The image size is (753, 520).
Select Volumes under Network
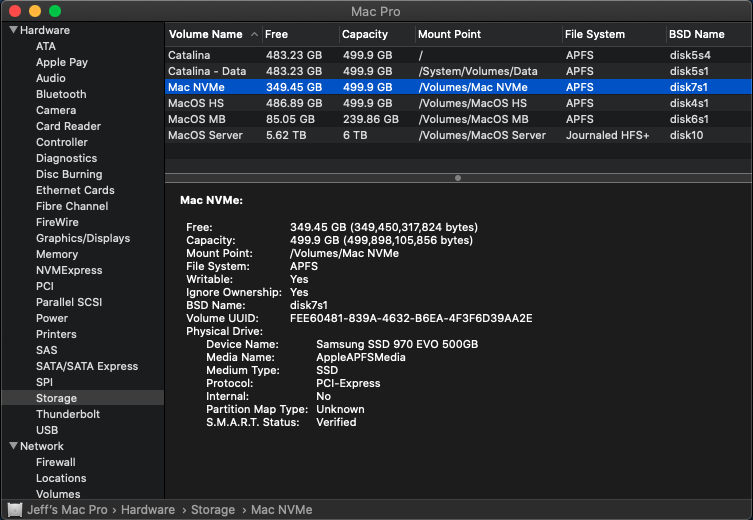58,494
